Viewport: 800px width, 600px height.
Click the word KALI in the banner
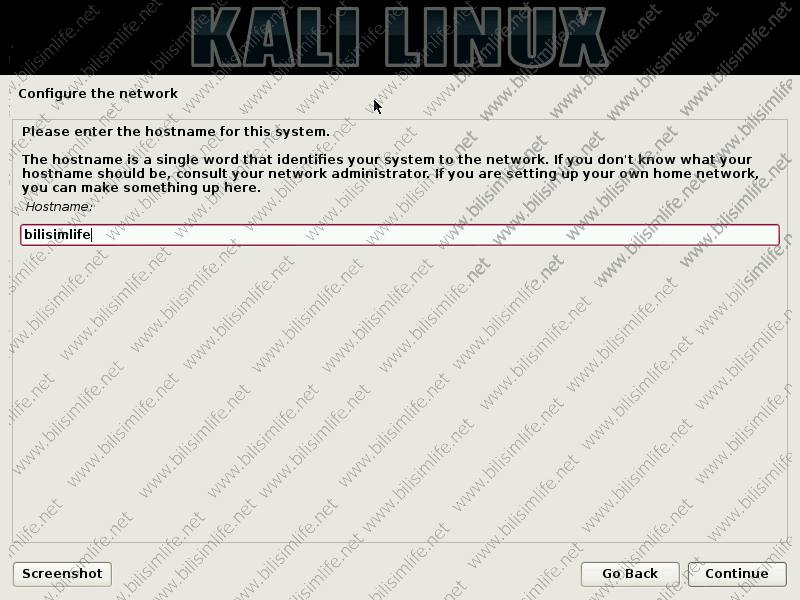coord(274,37)
